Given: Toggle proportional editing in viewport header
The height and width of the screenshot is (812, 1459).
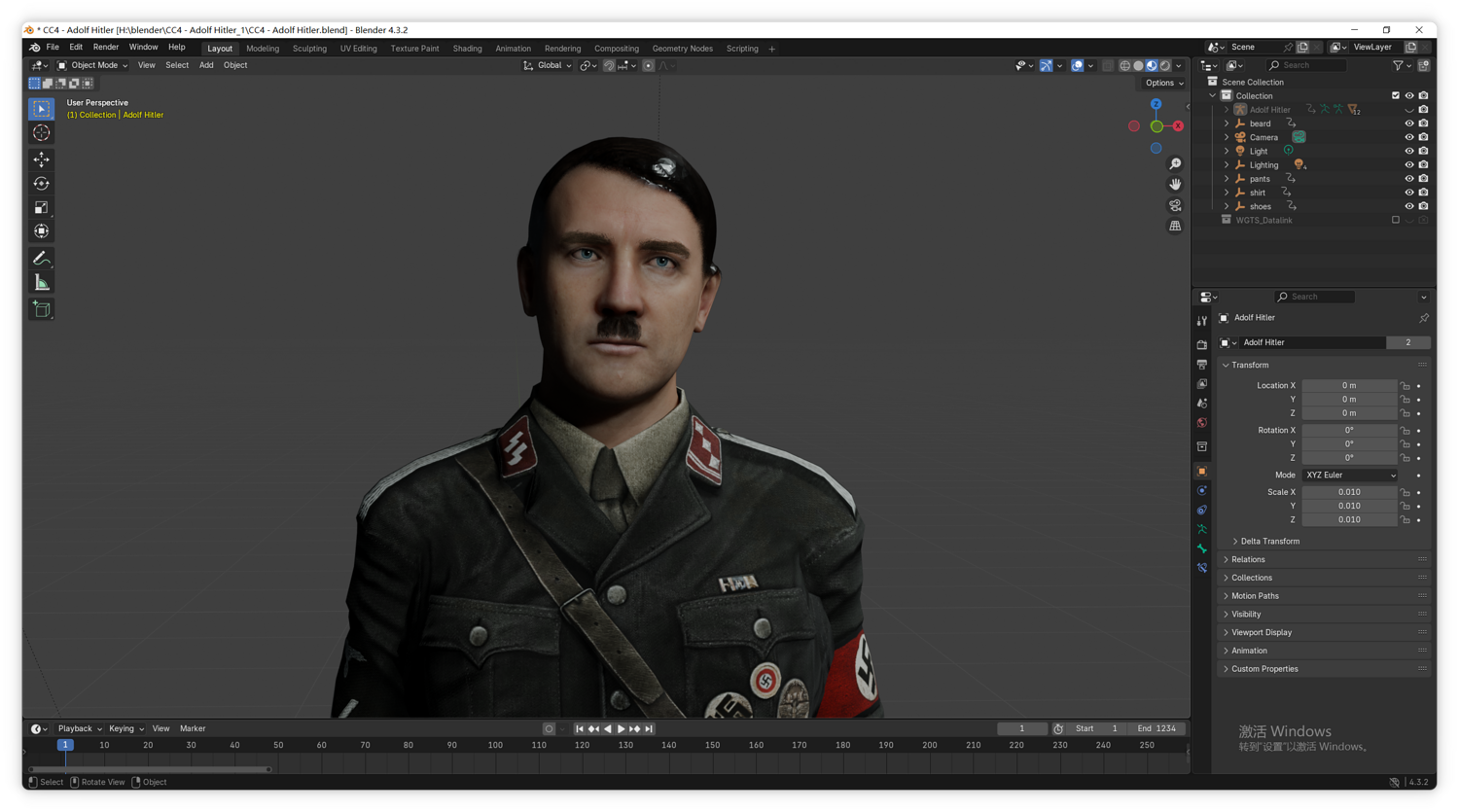Looking at the screenshot, I should [x=648, y=65].
